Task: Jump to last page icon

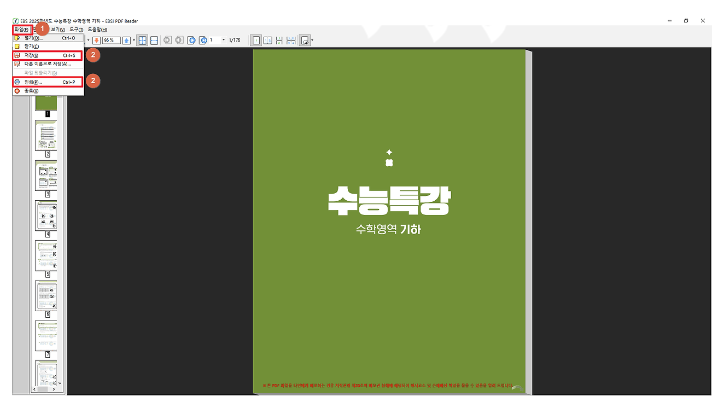Action: pyautogui.click(x=203, y=40)
